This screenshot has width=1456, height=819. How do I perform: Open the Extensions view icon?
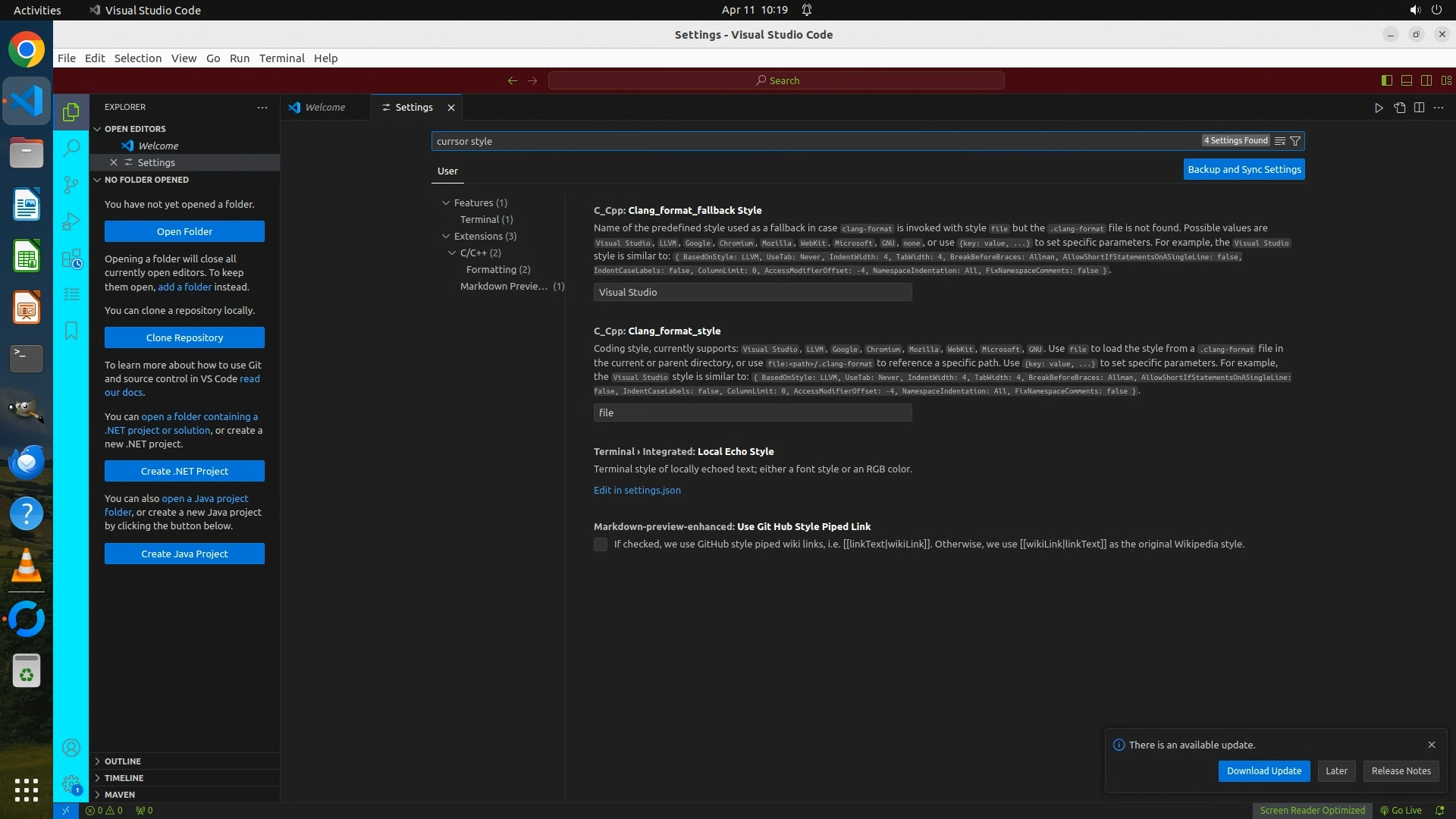71,259
